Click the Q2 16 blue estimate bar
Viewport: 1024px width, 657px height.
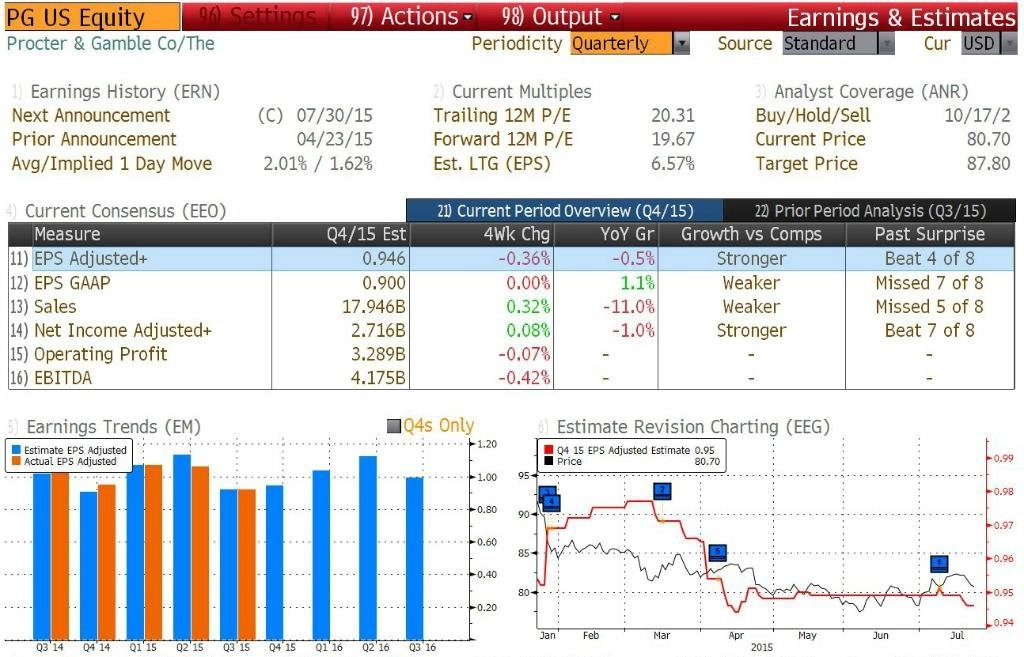coord(368,547)
